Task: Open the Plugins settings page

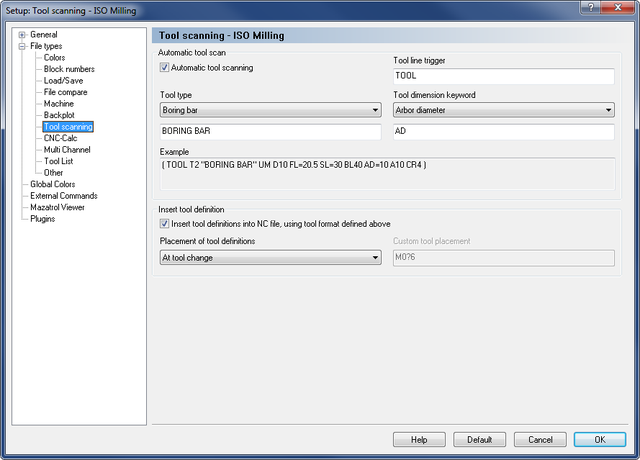Action: pos(42,219)
